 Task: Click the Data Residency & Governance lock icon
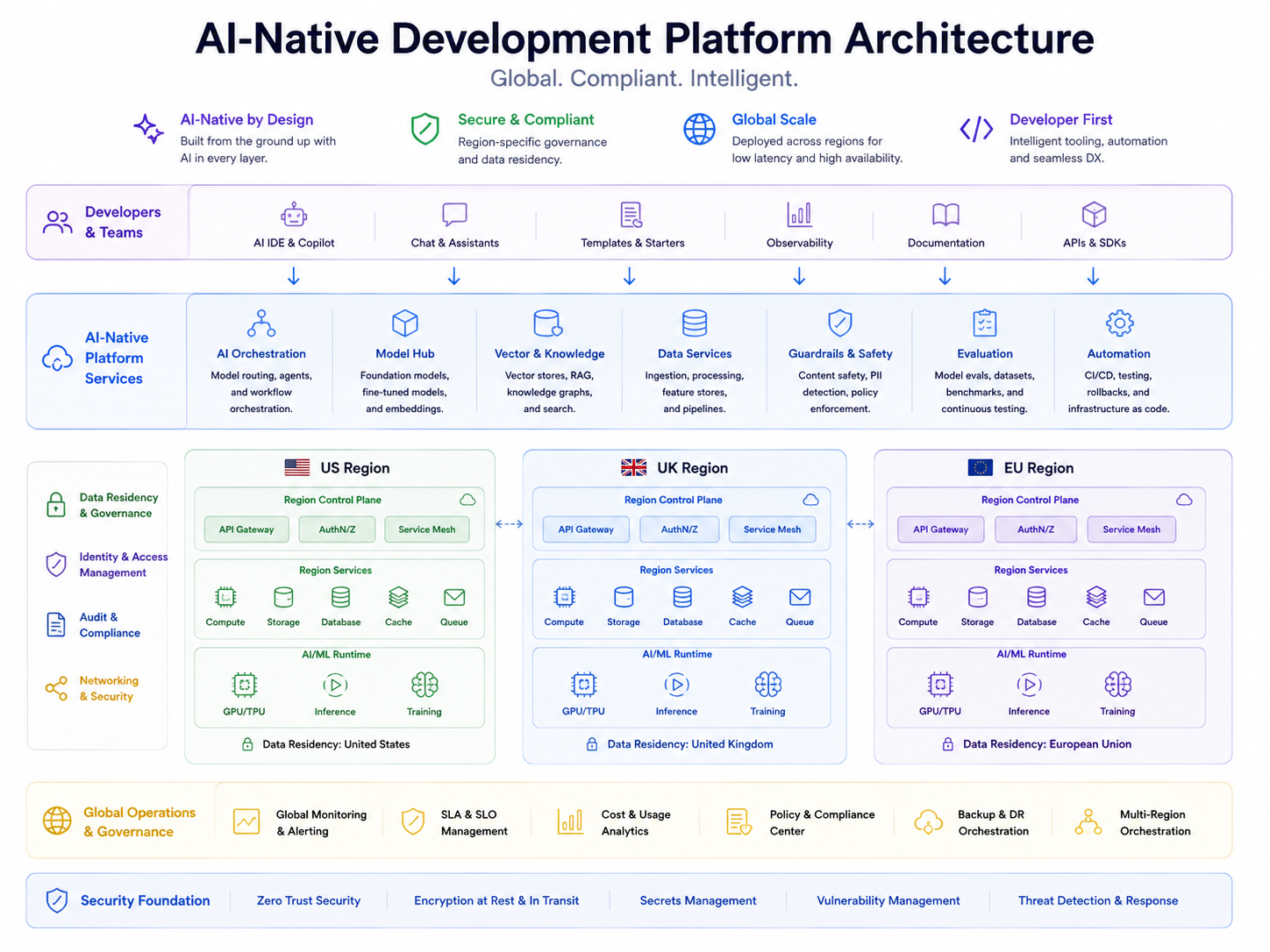56,505
